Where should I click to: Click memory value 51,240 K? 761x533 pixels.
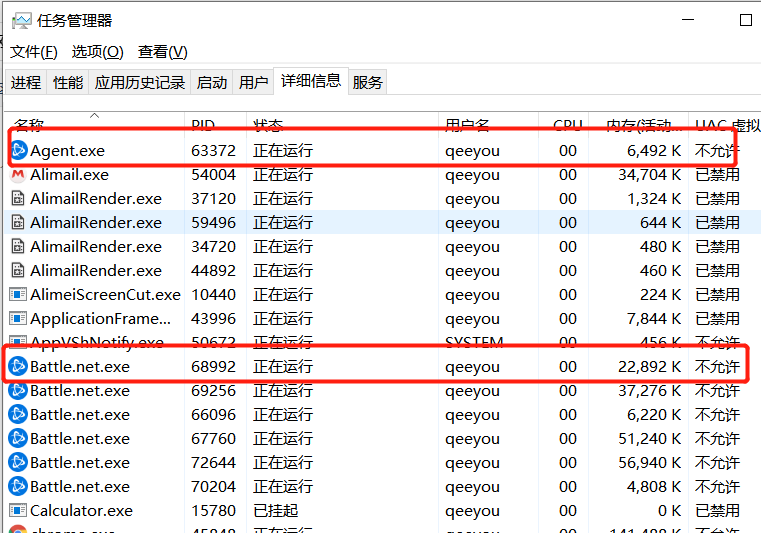coord(649,438)
